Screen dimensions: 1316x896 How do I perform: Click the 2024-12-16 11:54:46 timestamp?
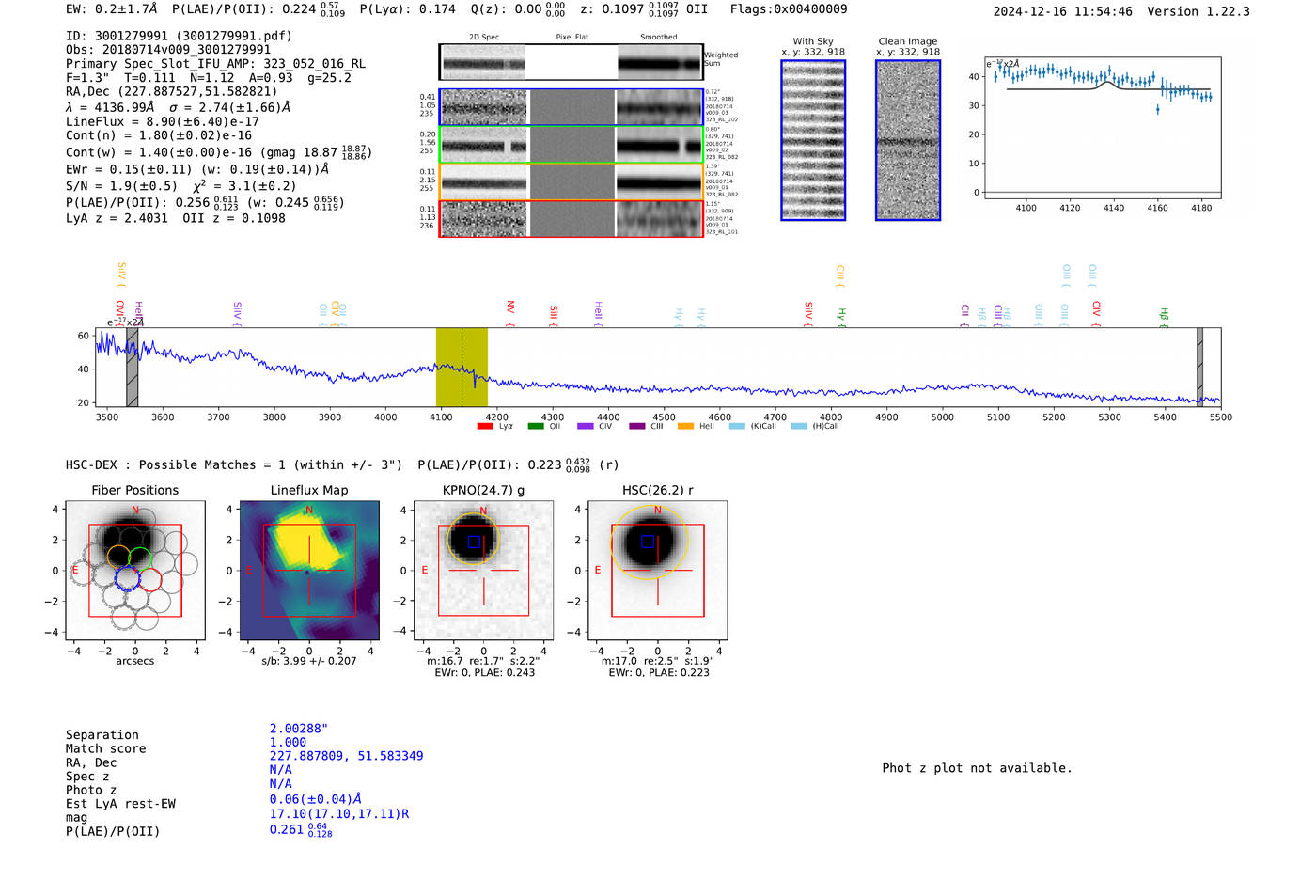point(1062,11)
